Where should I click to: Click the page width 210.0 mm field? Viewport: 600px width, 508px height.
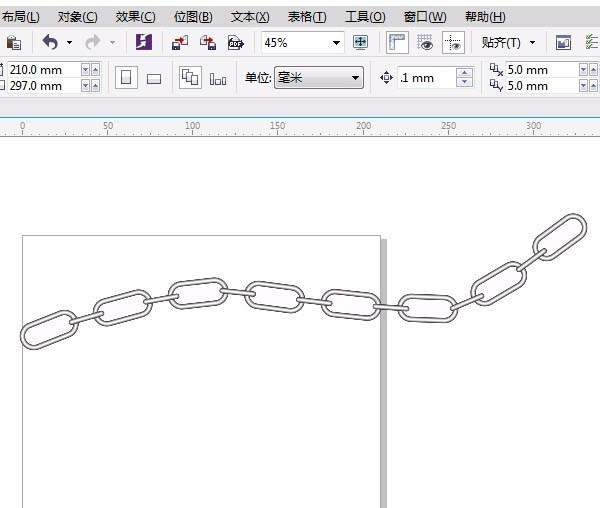click(x=44, y=70)
